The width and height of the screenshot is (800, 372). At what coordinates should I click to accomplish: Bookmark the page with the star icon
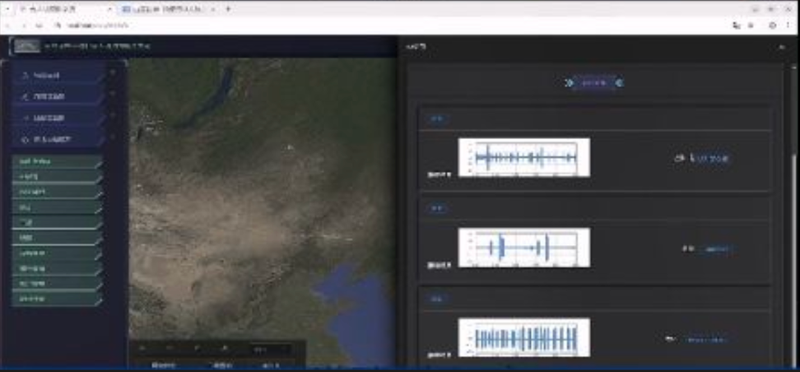751,25
